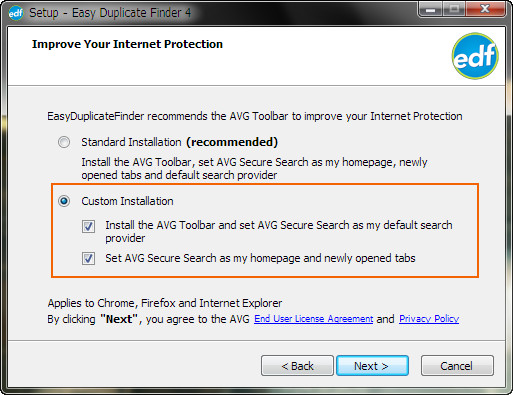Viewport: 513px width, 395px height.
Task: Uncheck Set AVG Secure Search homepage checkbox
Action: 88,258
